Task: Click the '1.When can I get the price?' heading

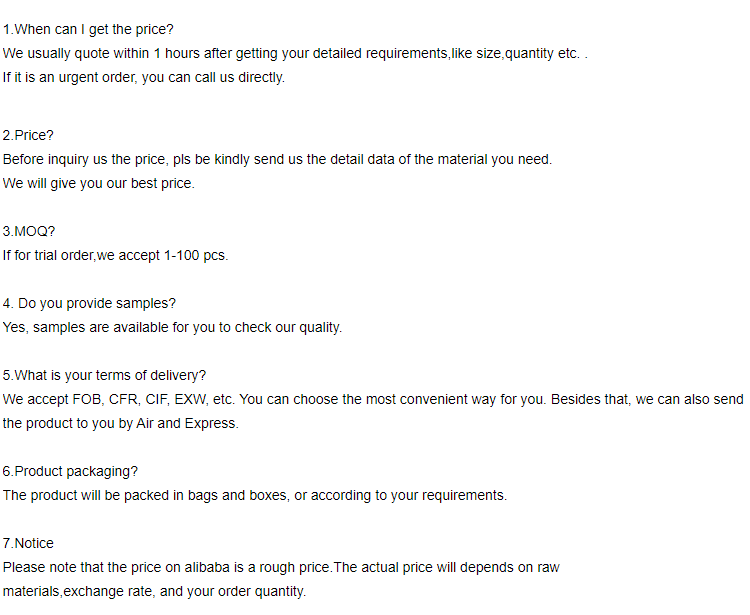Action: 88,29
